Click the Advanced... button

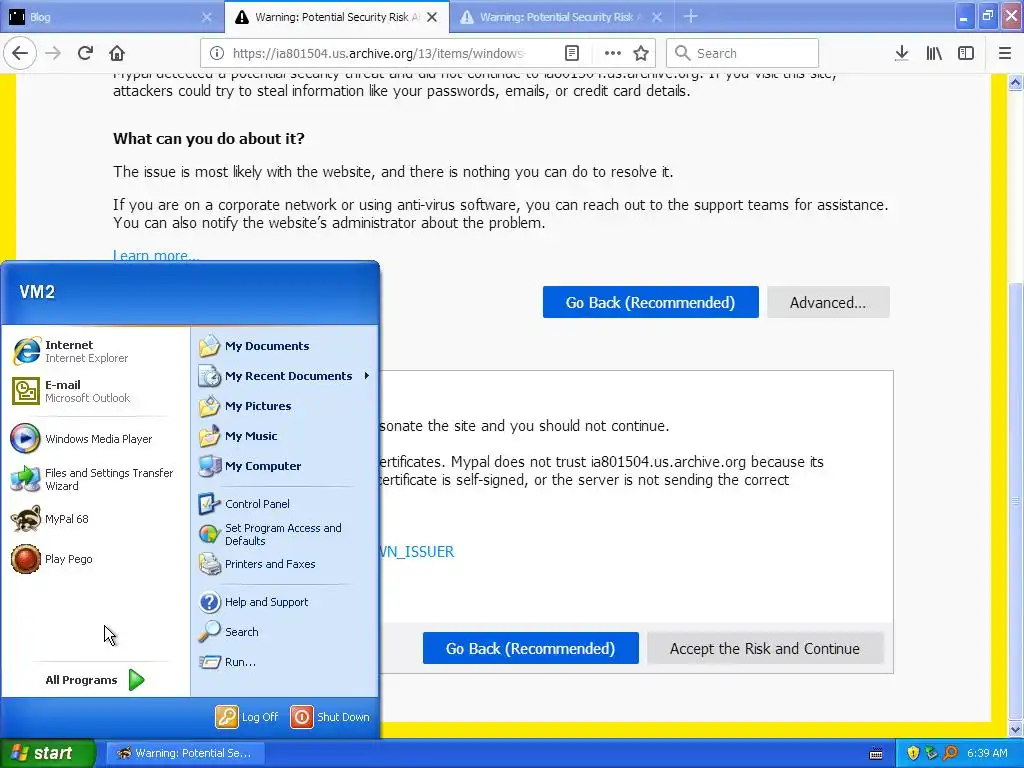(x=828, y=302)
